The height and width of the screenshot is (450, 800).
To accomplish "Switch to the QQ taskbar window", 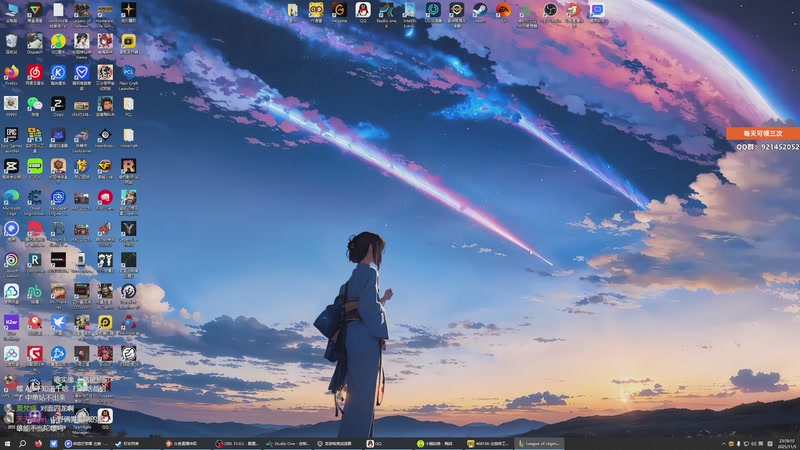I will (x=389, y=444).
